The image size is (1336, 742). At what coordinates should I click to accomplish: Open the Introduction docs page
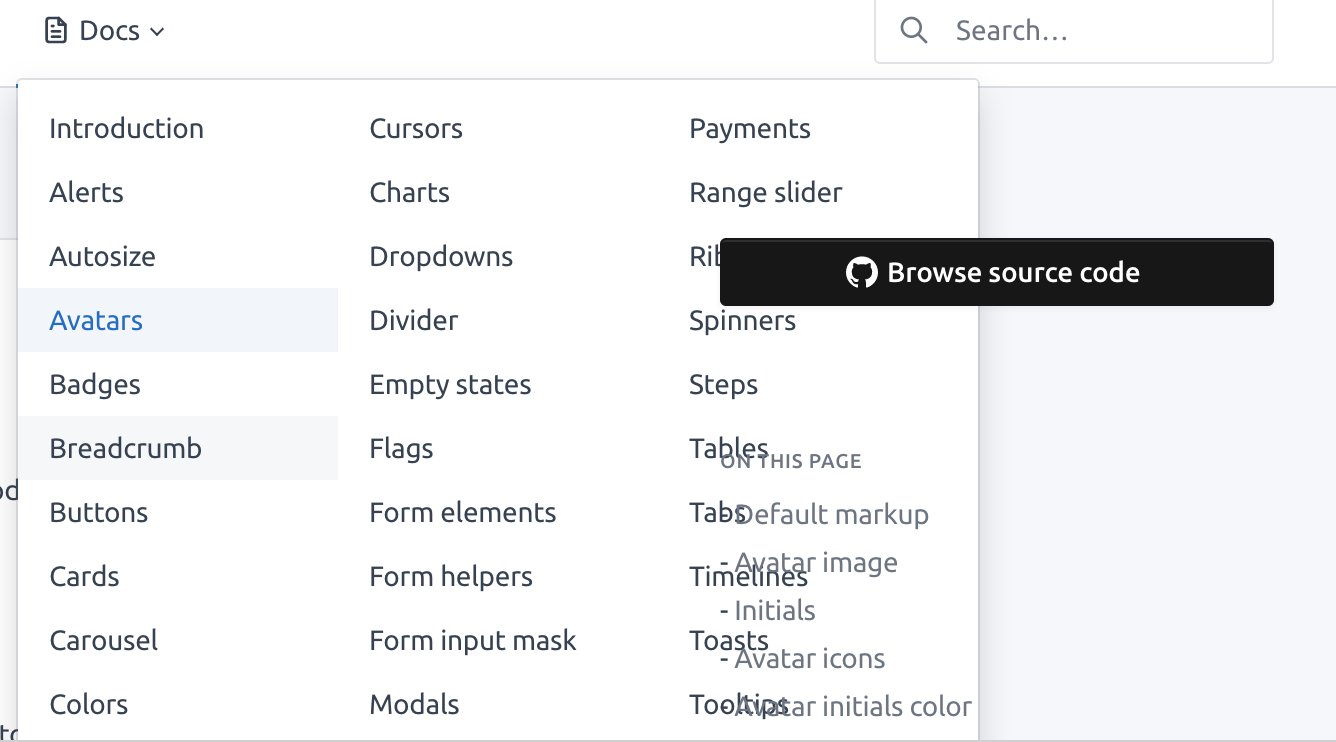[178, 128]
